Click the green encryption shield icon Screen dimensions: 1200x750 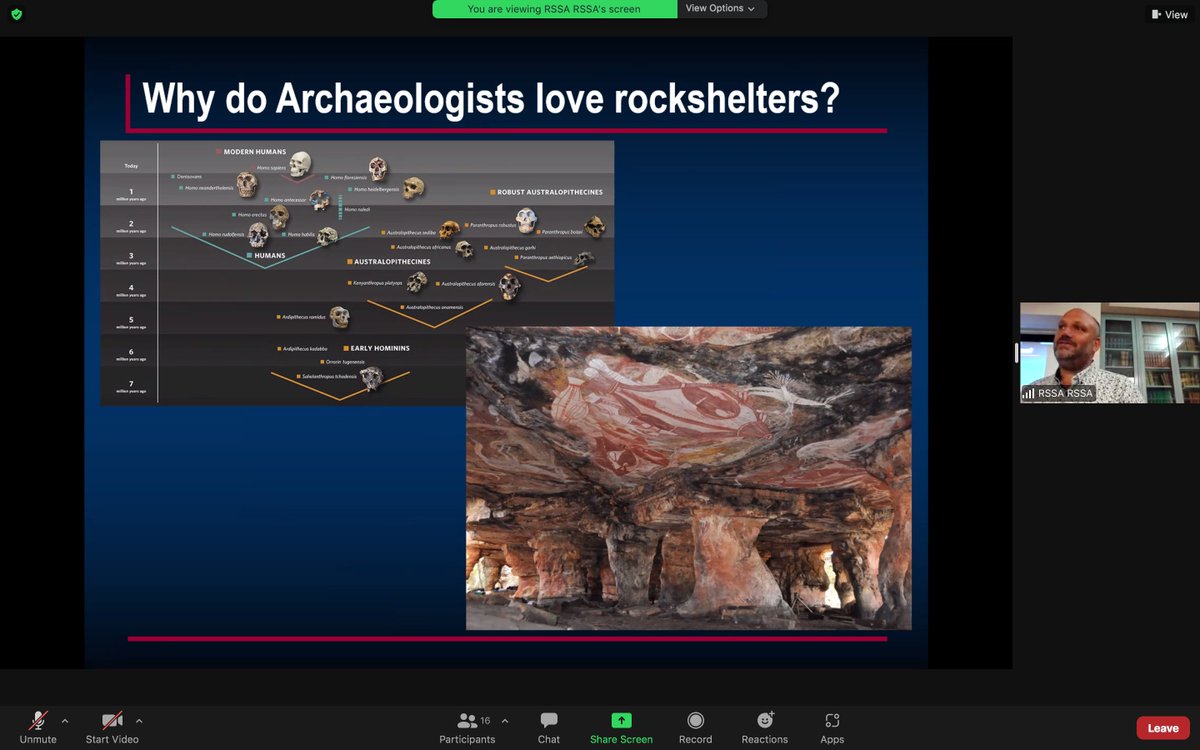pyautogui.click(x=16, y=14)
